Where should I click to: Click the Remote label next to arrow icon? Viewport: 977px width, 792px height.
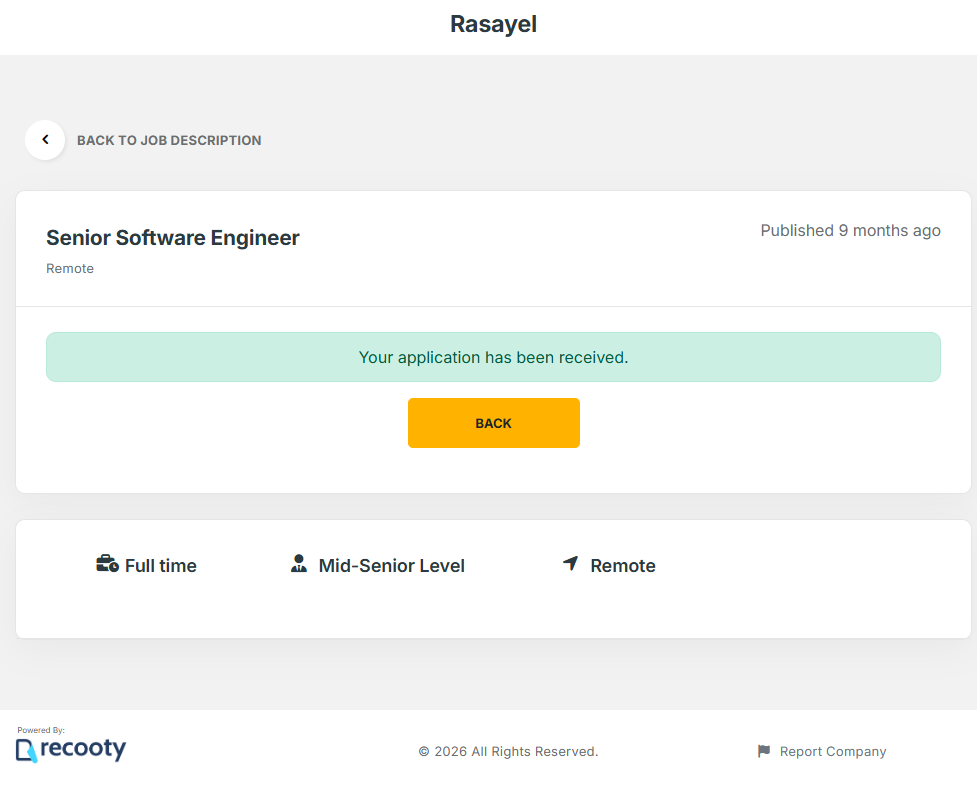click(x=623, y=566)
